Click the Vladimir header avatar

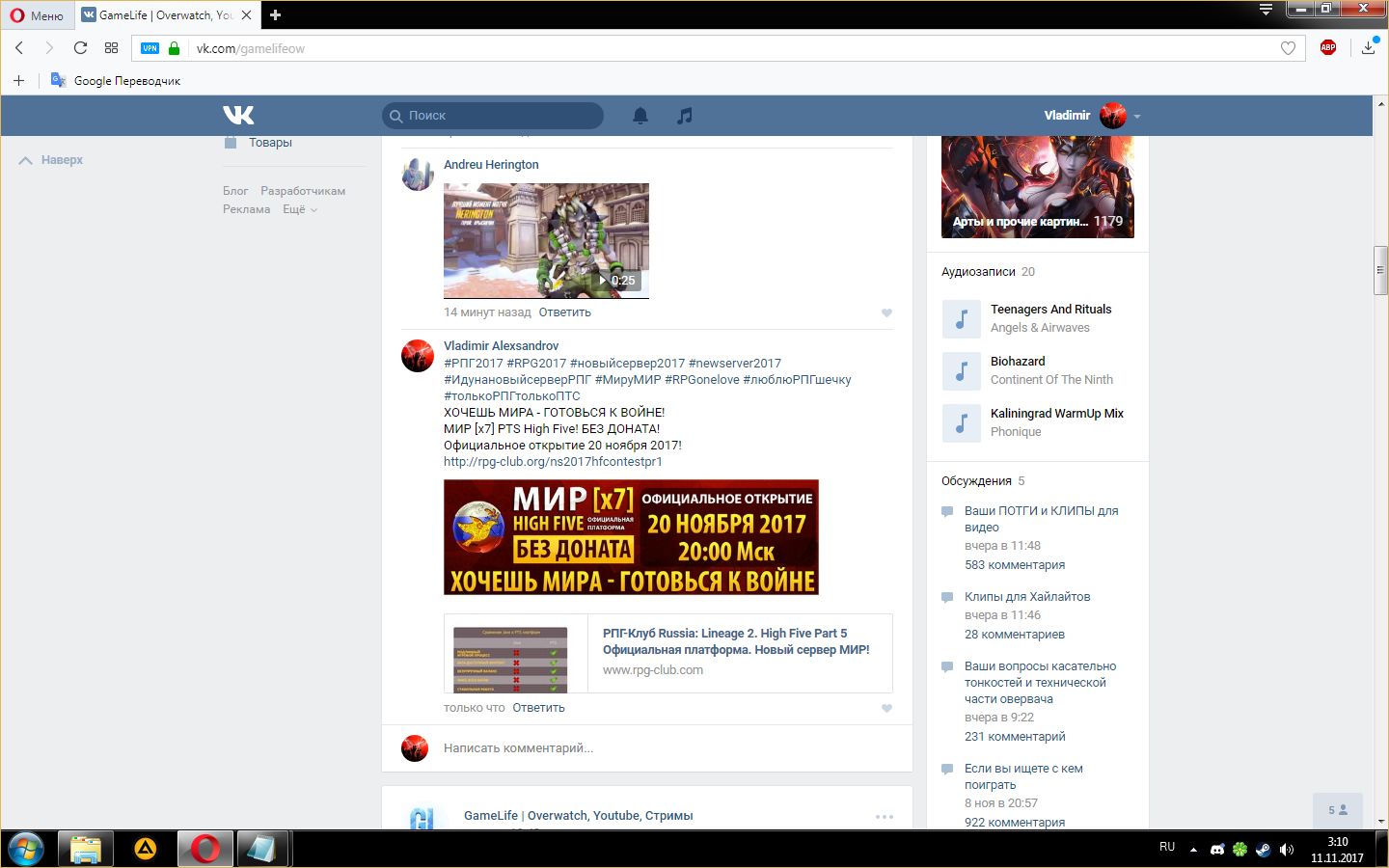coord(1112,115)
